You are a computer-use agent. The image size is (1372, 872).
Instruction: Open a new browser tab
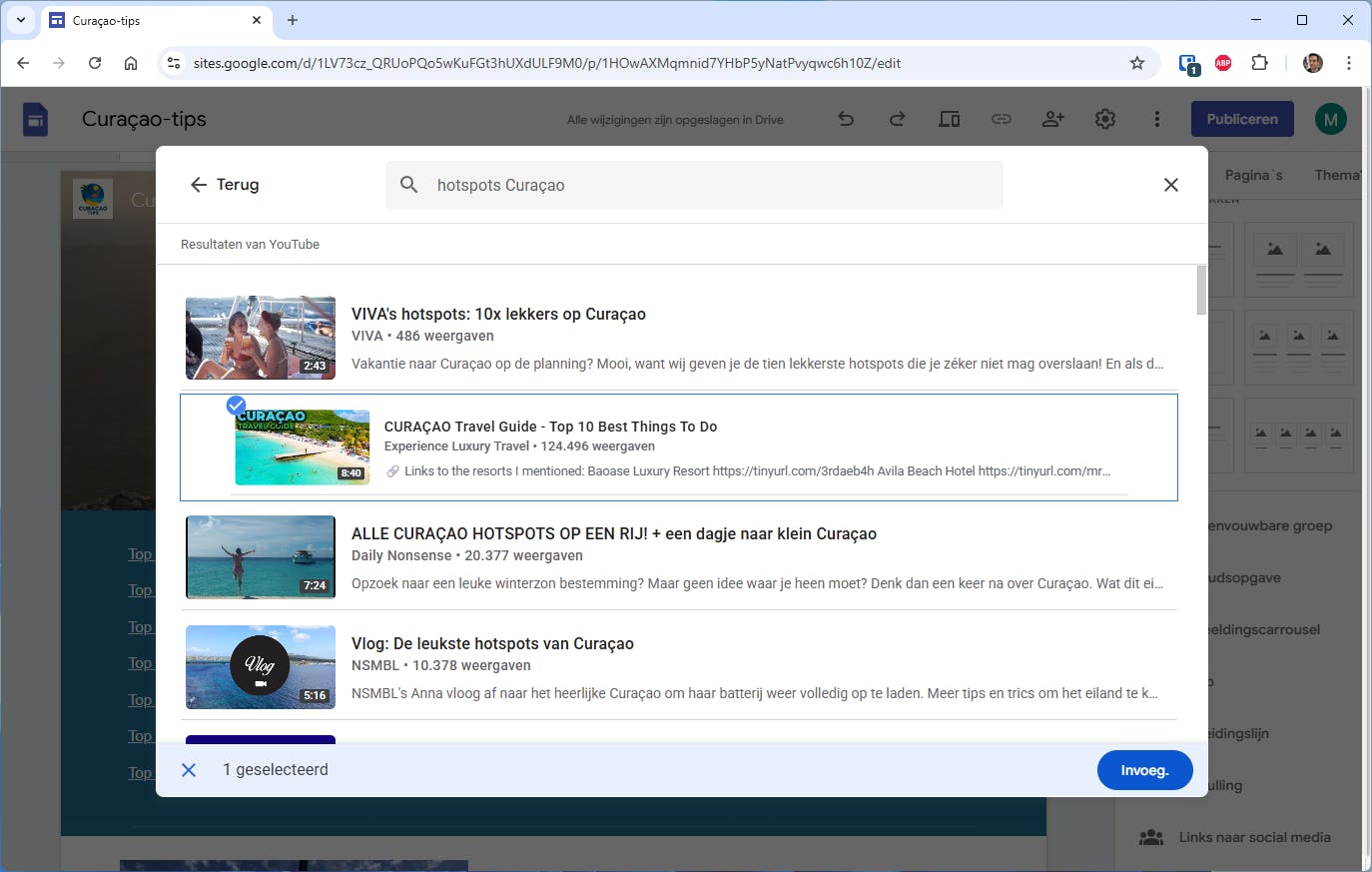point(293,20)
